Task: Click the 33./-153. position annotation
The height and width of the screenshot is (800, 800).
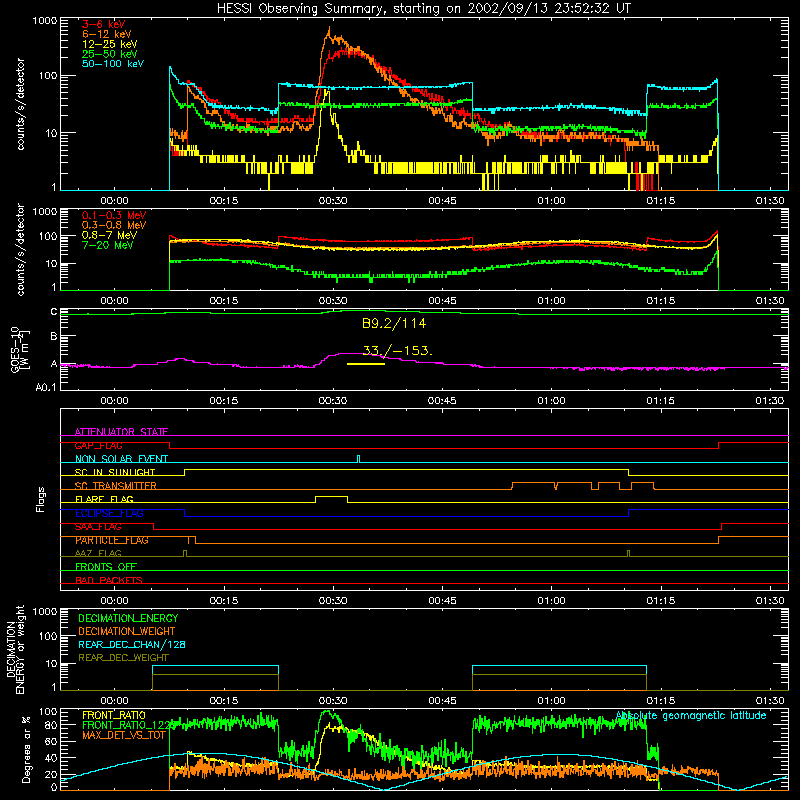Action: pyautogui.click(x=397, y=351)
